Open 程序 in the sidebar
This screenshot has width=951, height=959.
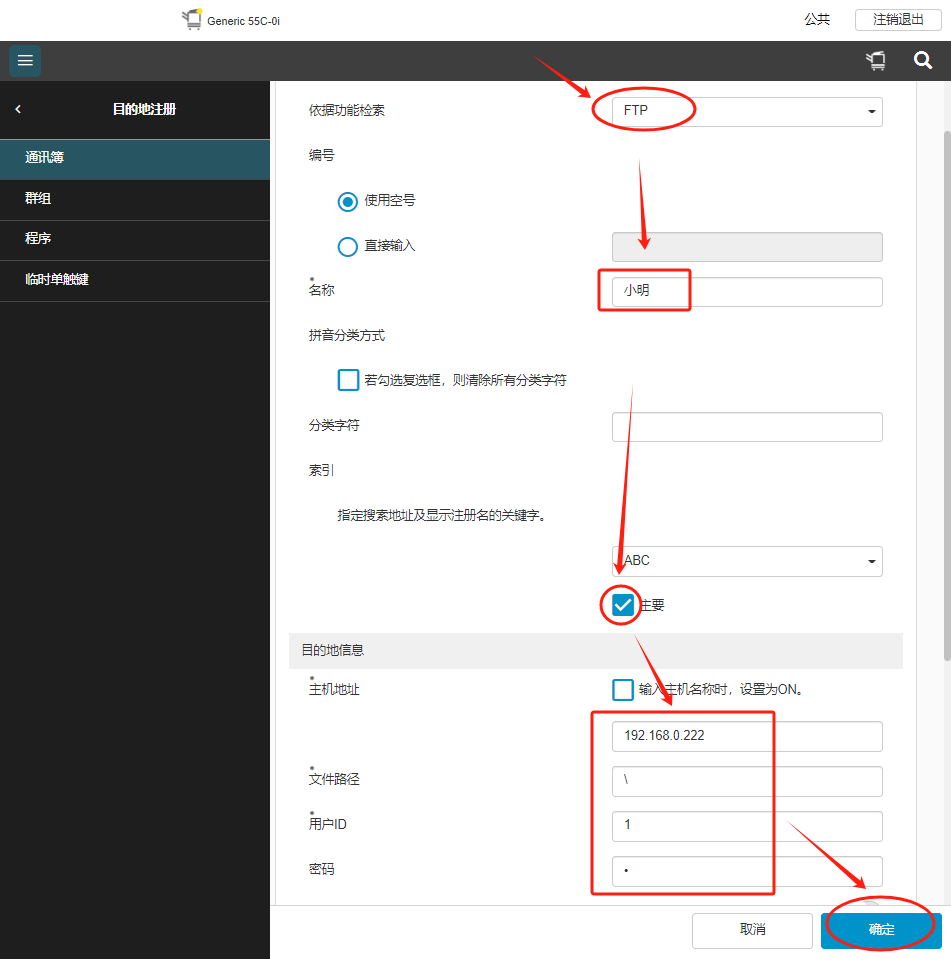tap(135, 240)
